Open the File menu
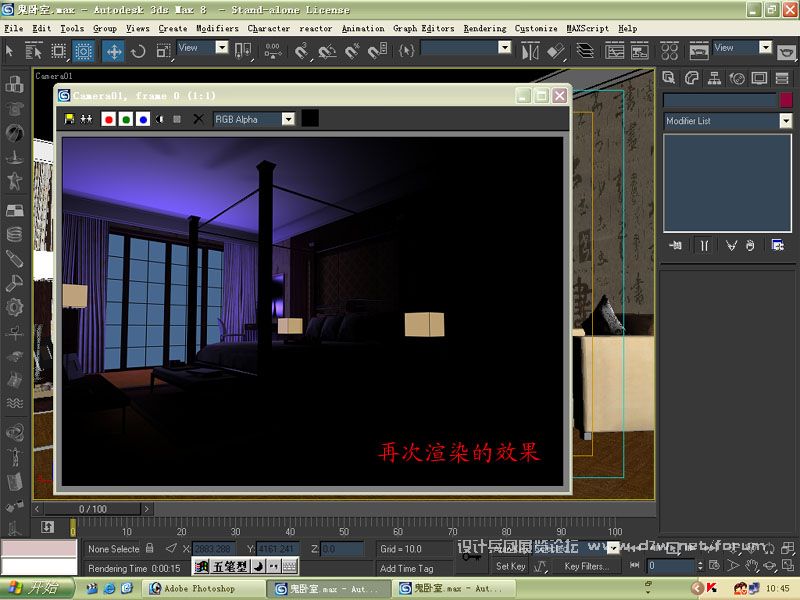 [14, 29]
